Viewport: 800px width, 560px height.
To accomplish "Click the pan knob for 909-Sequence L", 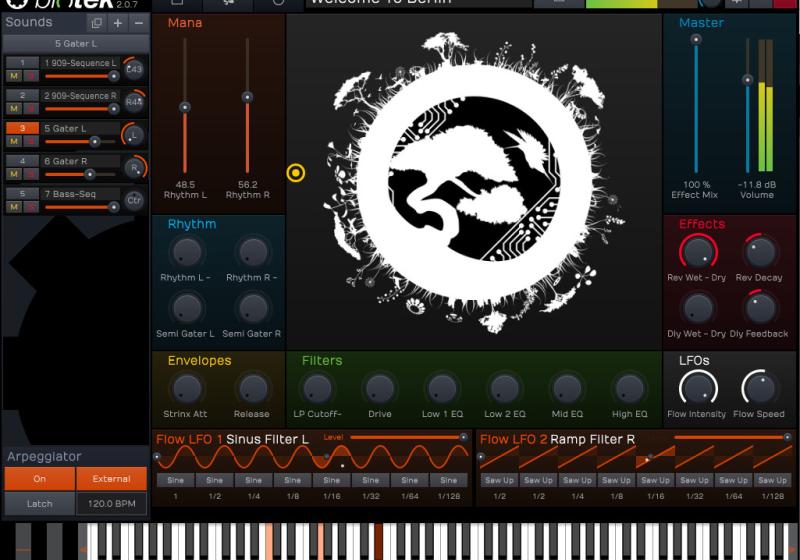I will [134, 69].
